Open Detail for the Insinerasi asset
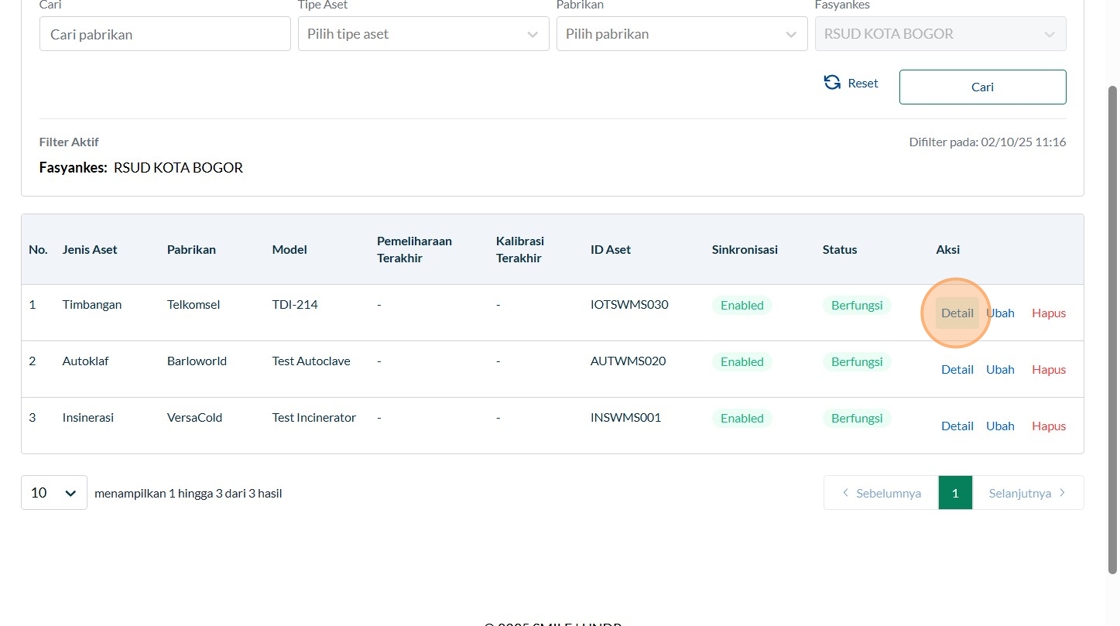 click(957, 426)
